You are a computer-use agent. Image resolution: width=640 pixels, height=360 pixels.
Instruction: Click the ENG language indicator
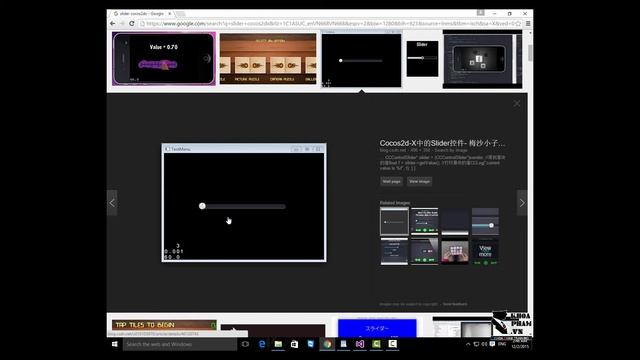[502, 344]
